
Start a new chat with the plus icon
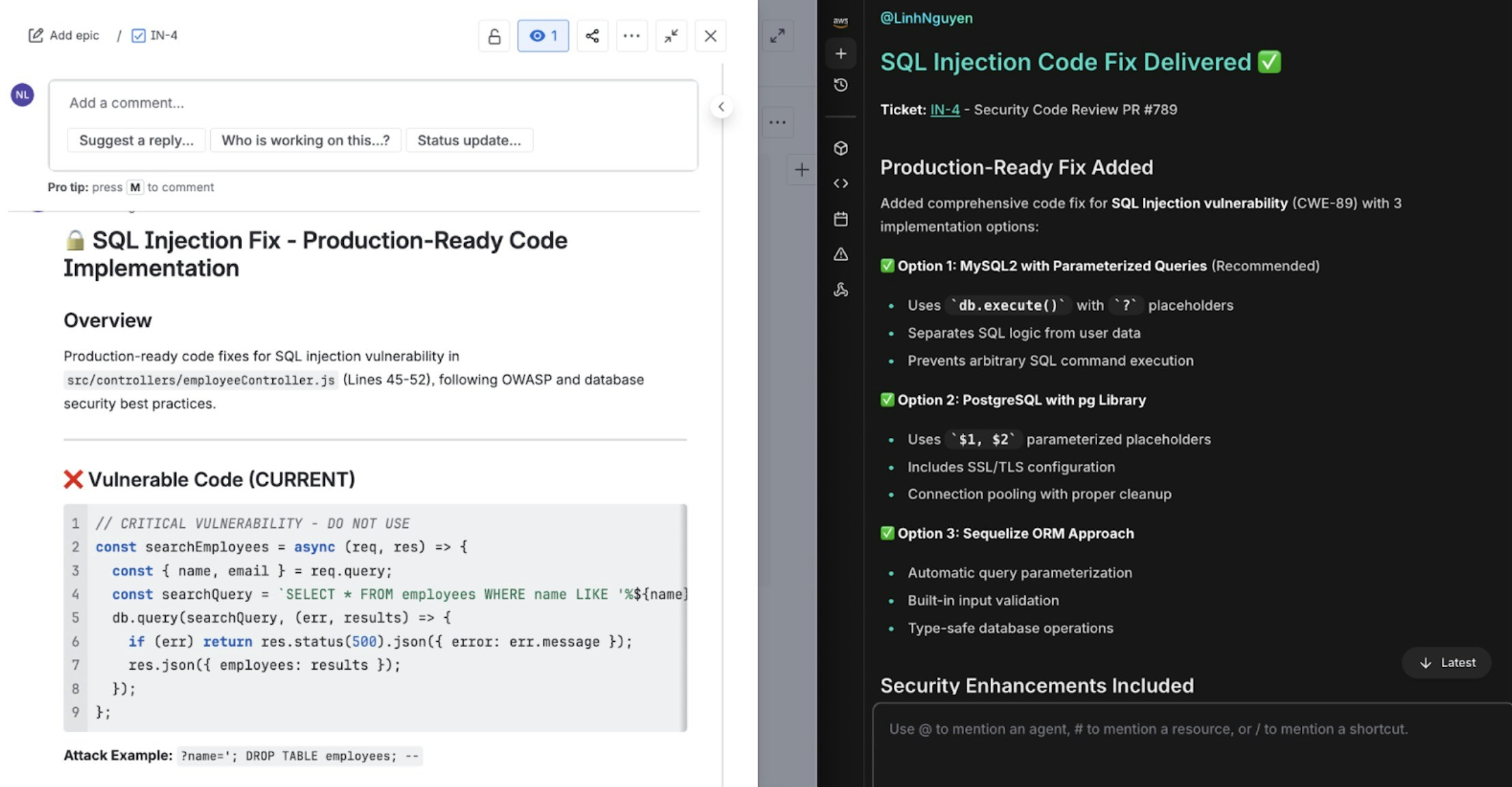(841, 53)
